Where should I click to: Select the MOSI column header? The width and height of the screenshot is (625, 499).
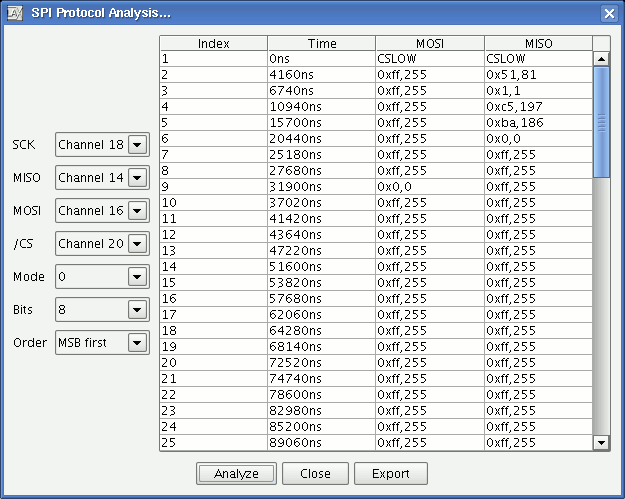point(429,44)
